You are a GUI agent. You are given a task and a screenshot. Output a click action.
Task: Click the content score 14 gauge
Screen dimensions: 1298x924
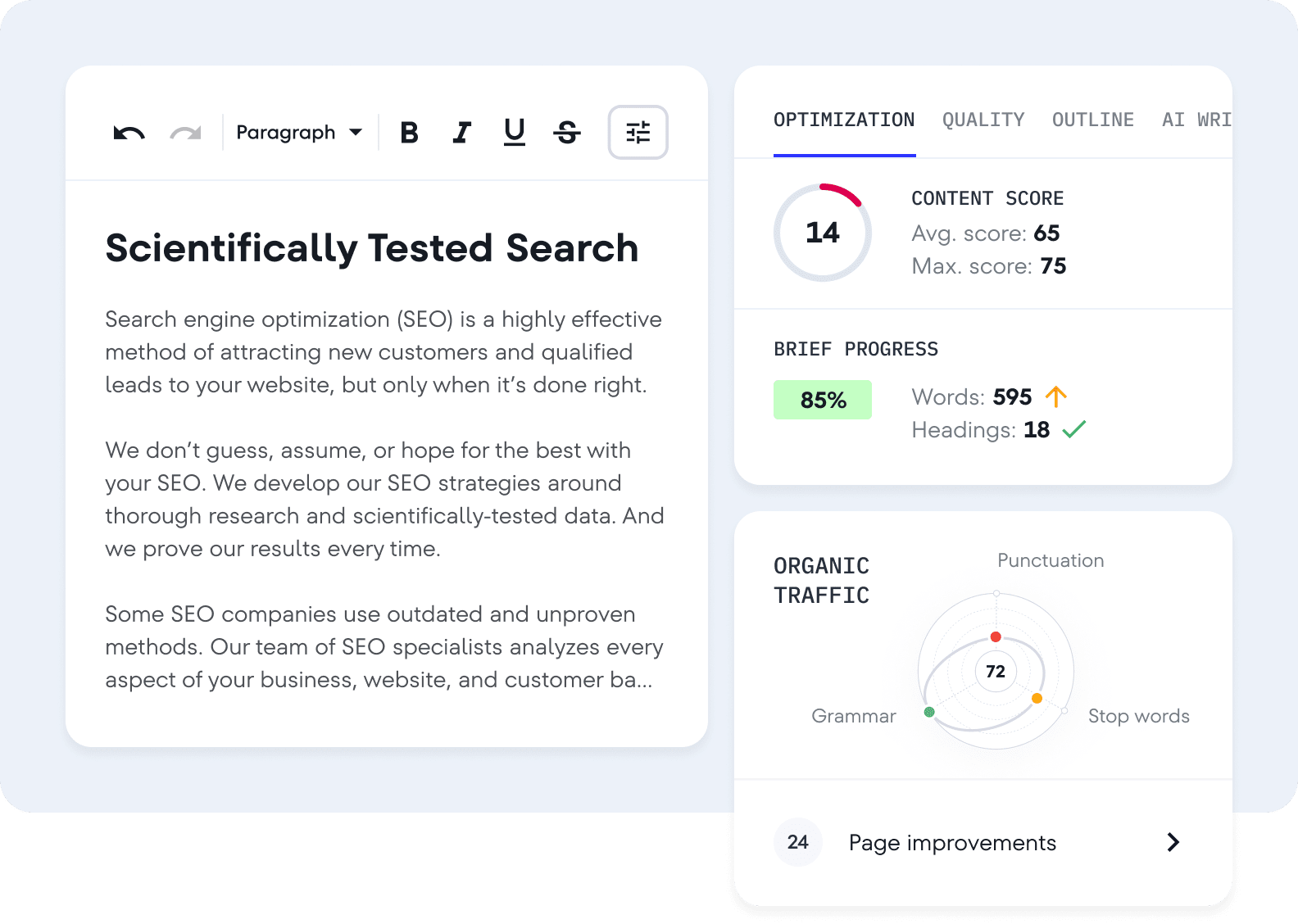click(x=823, y=233)
